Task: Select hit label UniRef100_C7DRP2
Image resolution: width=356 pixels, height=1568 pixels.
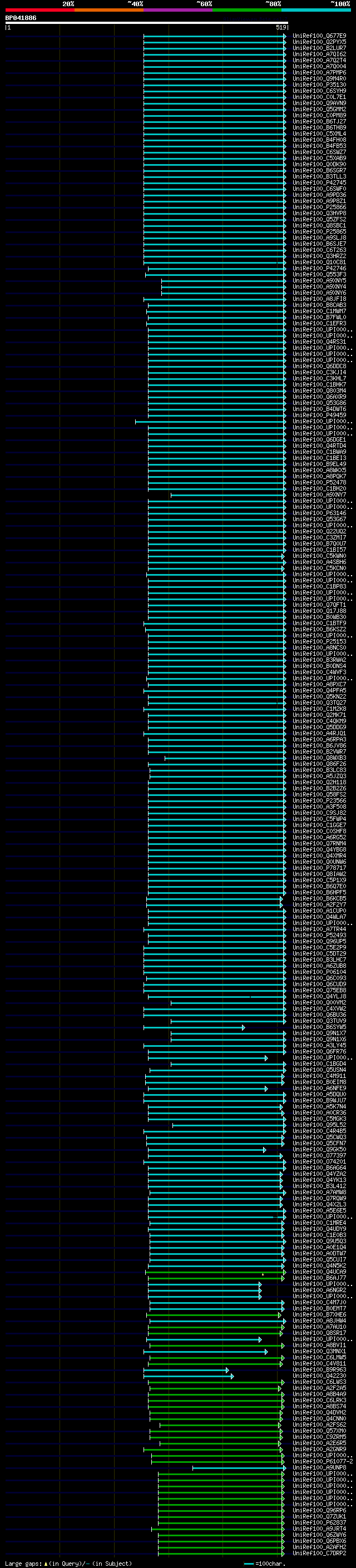Action: point(319,1553)
